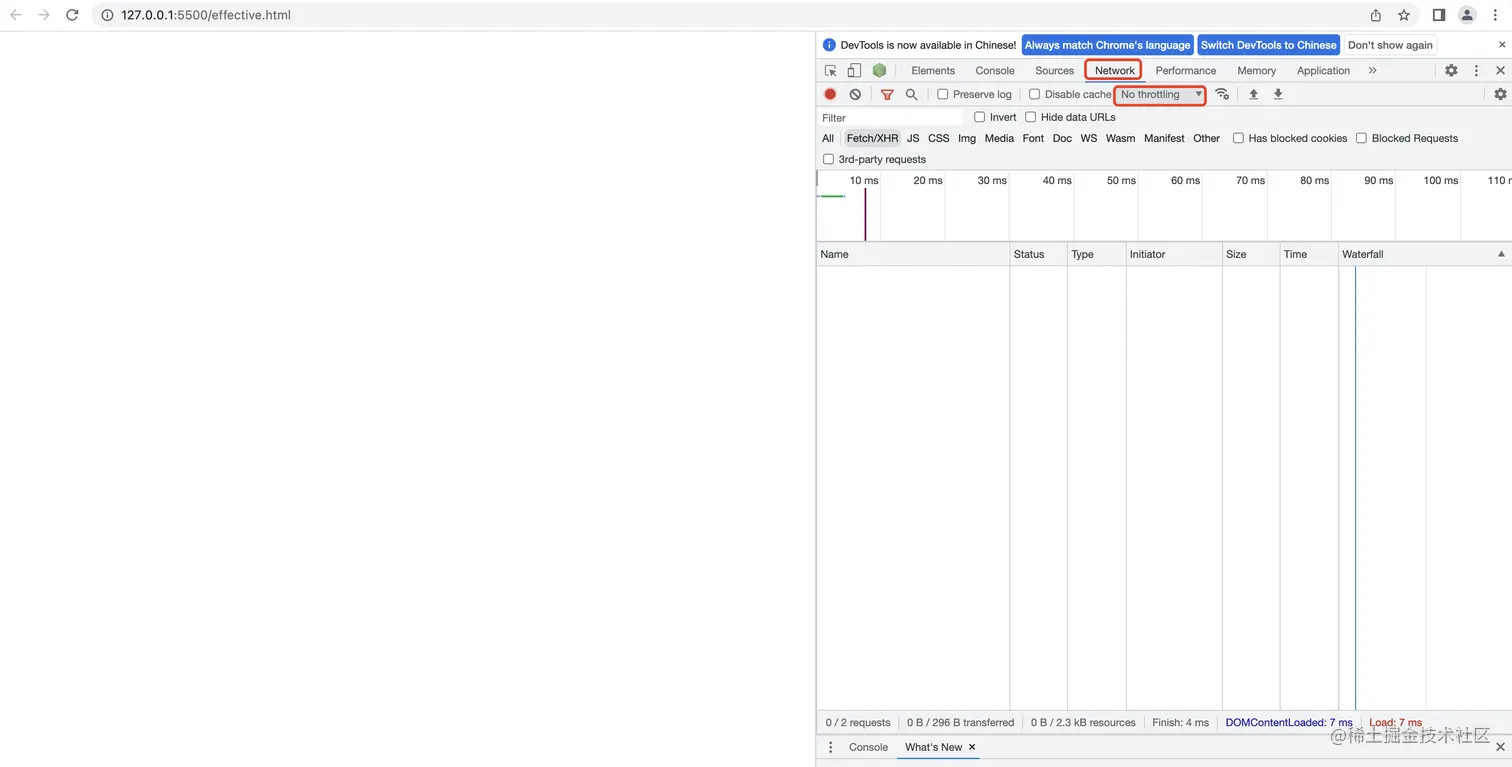Click the green hexagon extension icon in DevTools
The image size is (1512, 767).
point(879,71)
